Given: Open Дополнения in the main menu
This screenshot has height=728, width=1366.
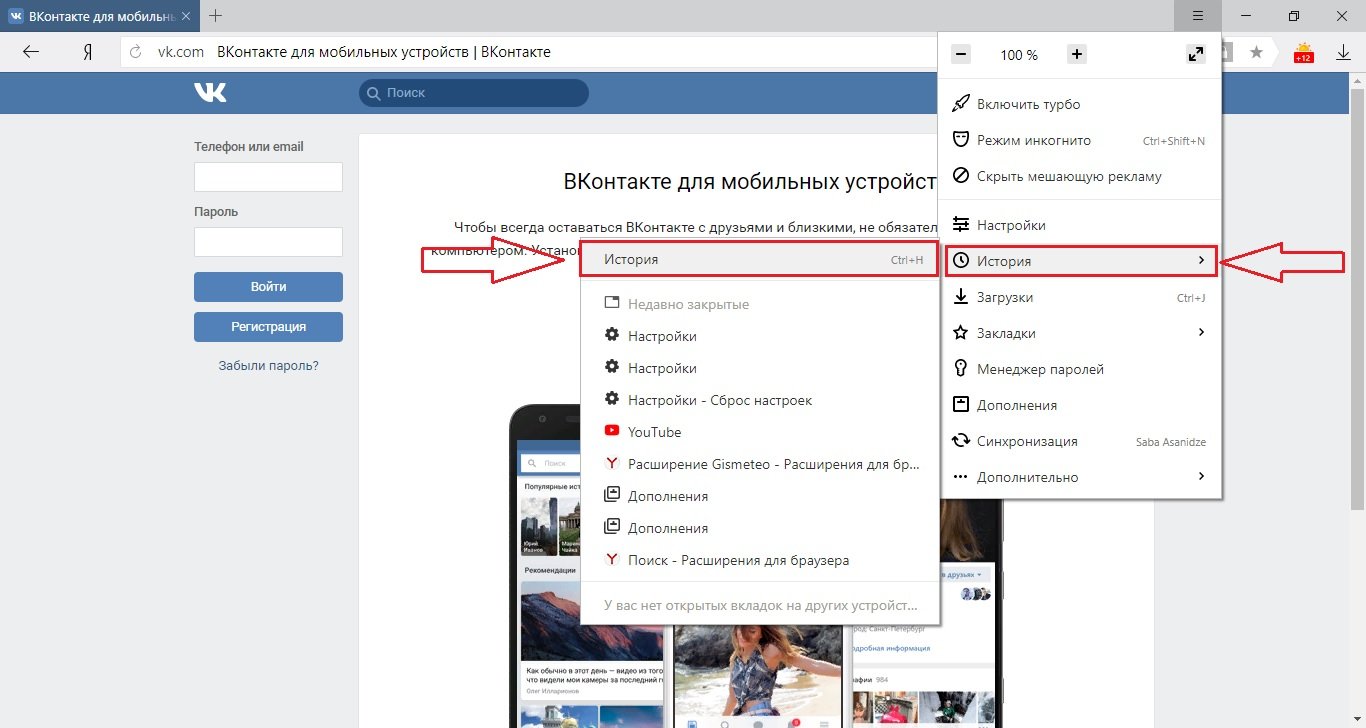Looking at the screenshot, I should pyautogui.click(x=1080, y=405).
